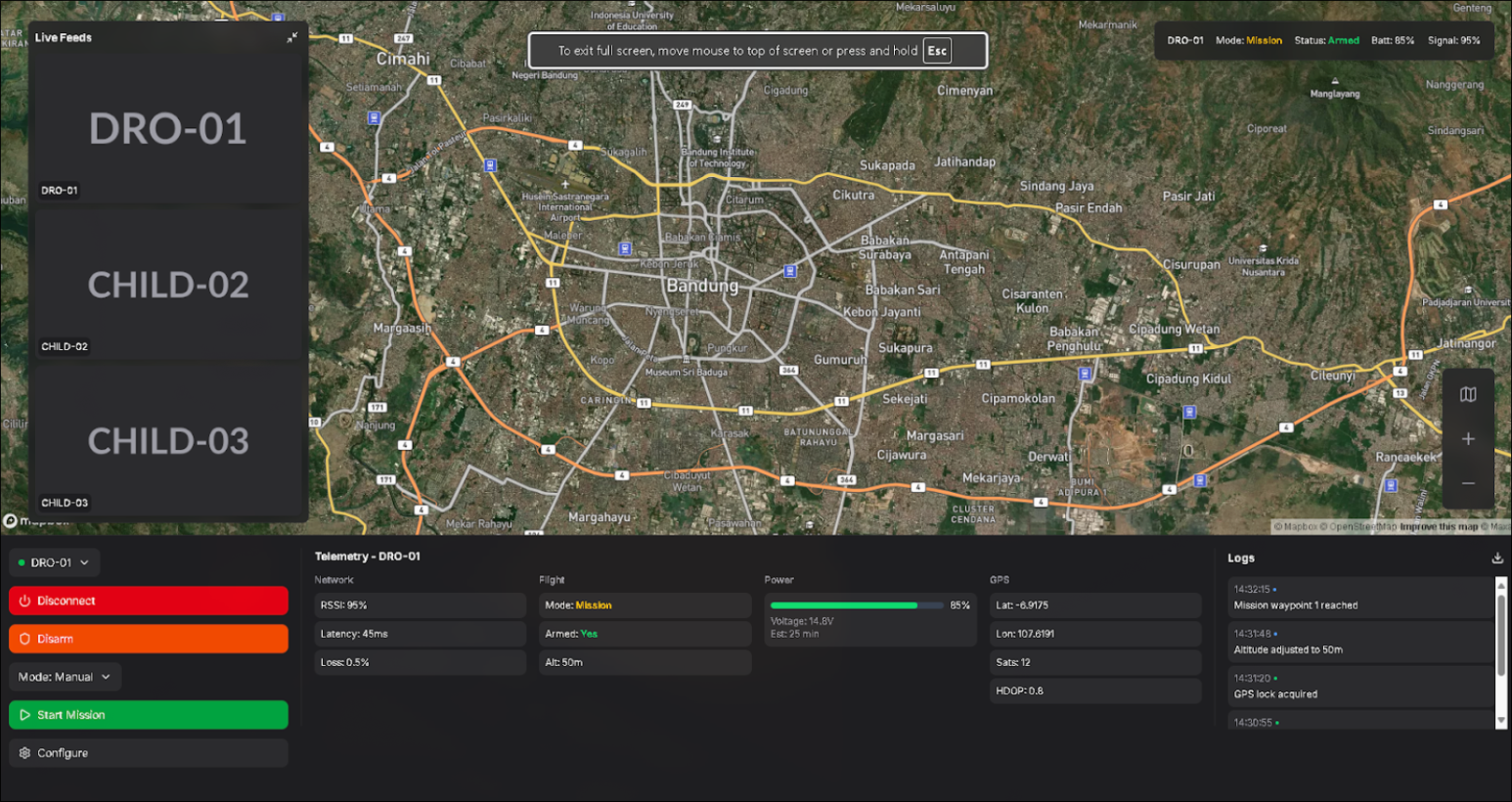The width and height of the screenshot is (1512, 802).
Task: Disarm the drone with the Disarm toggle
Action: point(148,639)
